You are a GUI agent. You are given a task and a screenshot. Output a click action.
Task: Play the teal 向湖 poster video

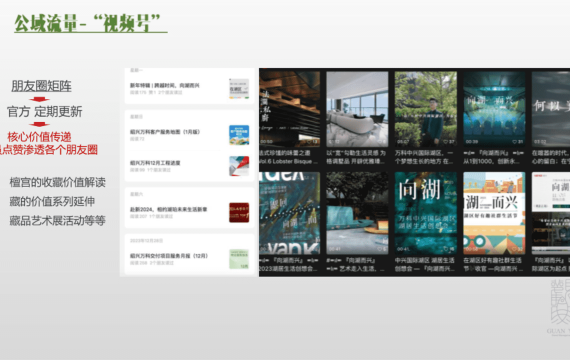pos(426,213)
